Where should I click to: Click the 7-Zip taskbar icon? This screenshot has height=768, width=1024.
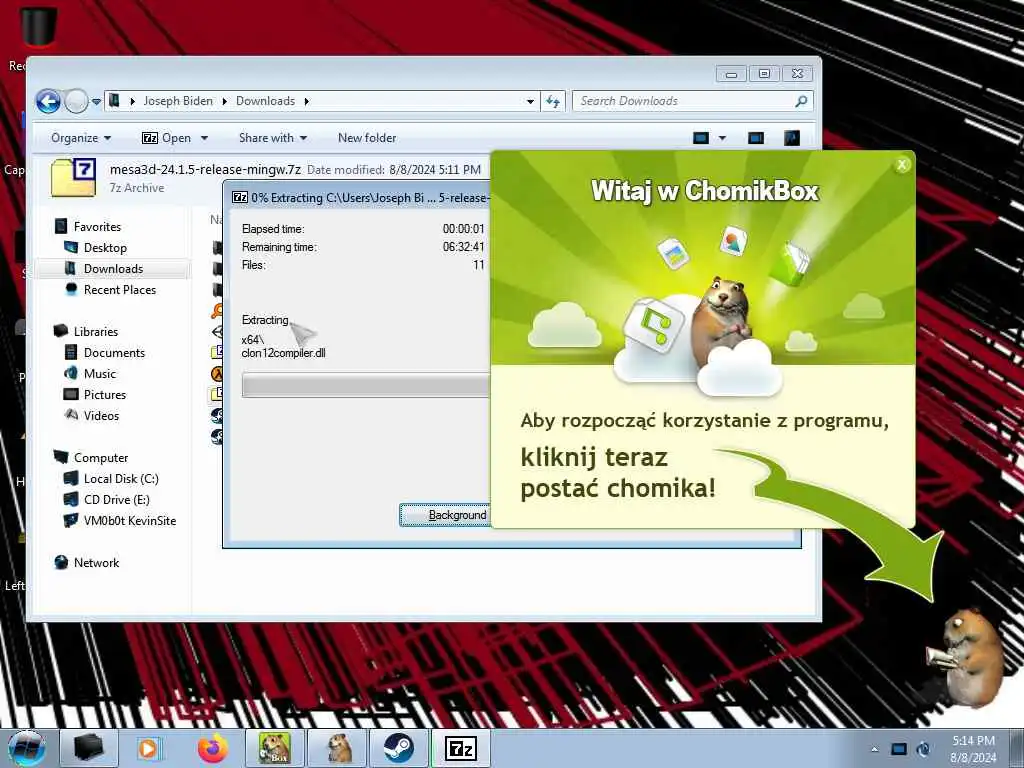461,748
